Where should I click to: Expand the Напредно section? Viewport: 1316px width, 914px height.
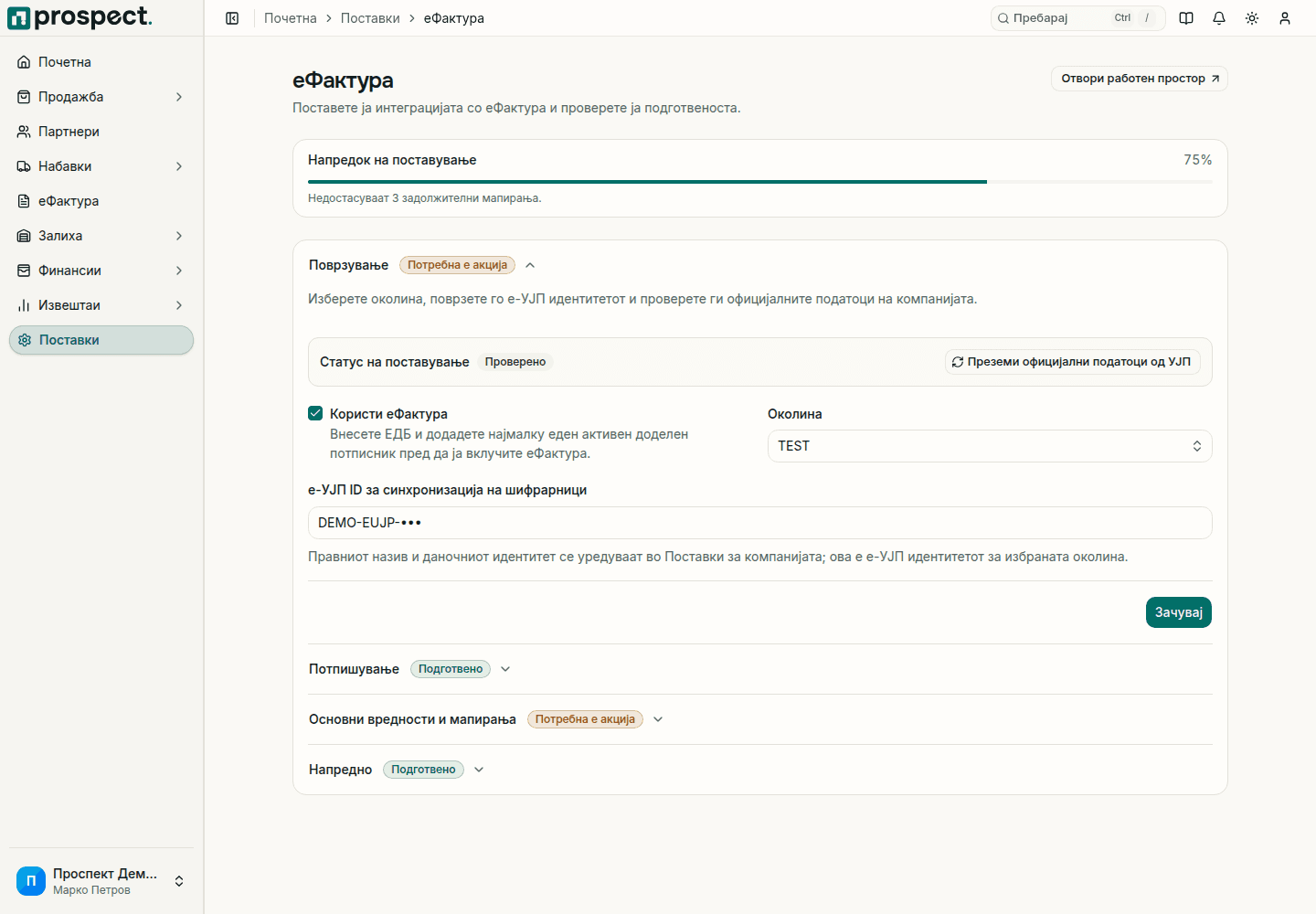click(x=479, y=770)
